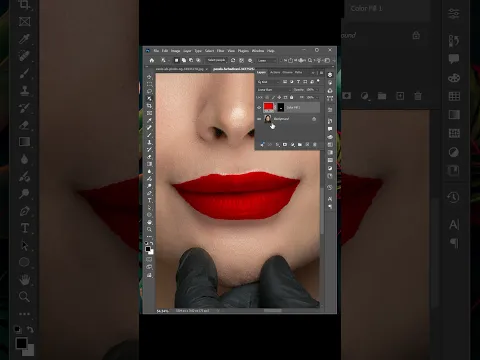Open the Character panel icon in right dock

point(330,199)
